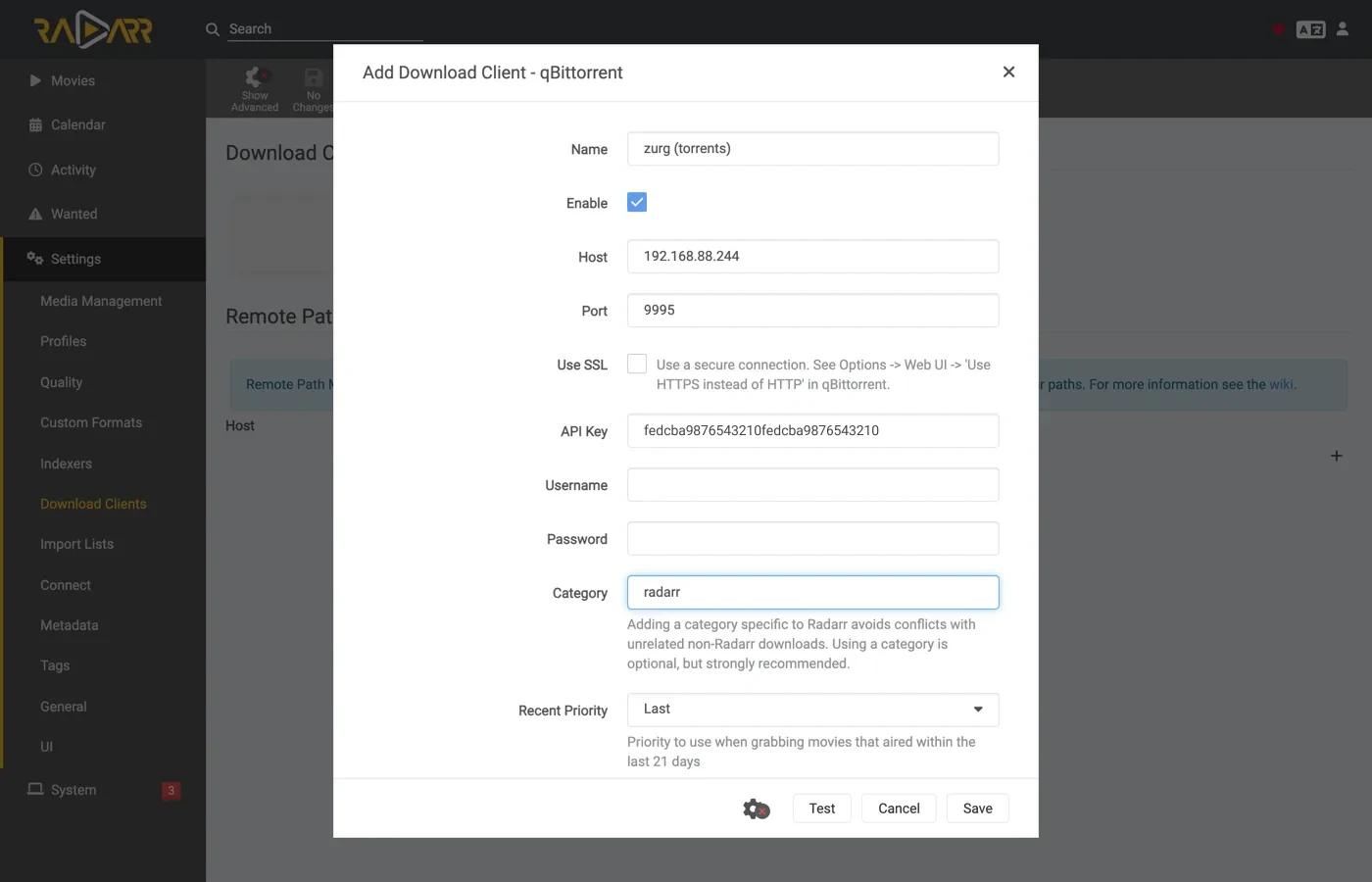Open the user account icon
Image resolution: width=1372 pixels, height=882 pixels.
[1343, 29]
